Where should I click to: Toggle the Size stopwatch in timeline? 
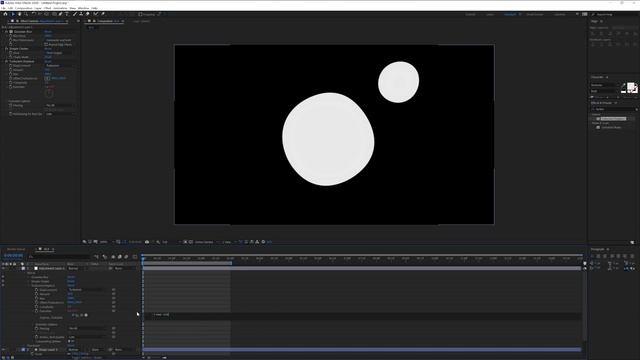pos(36,298)
